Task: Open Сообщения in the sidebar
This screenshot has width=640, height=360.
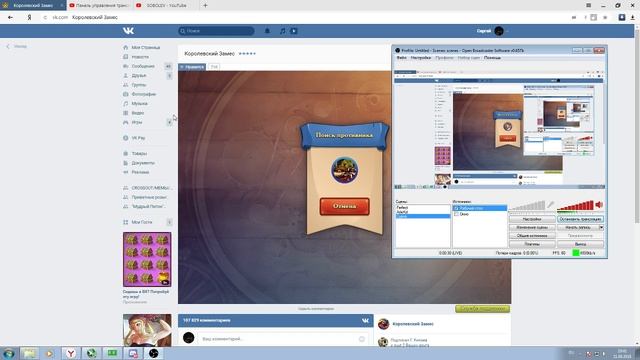Action: pos(143,66)
